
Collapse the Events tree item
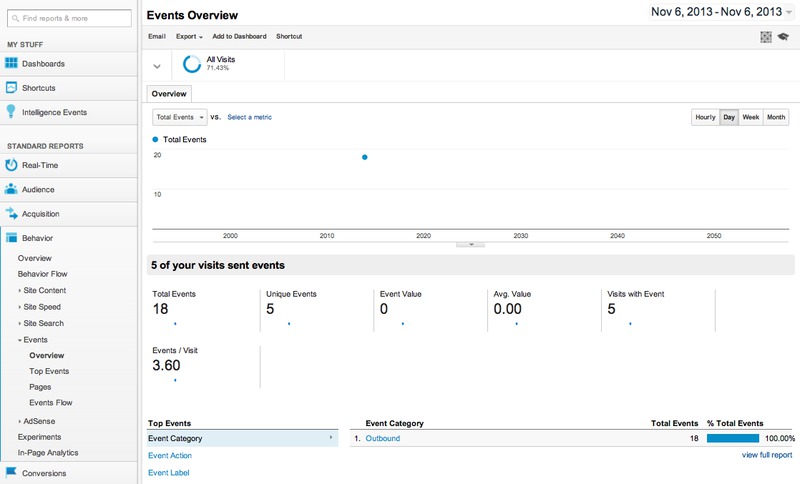(x=19, y=340)
